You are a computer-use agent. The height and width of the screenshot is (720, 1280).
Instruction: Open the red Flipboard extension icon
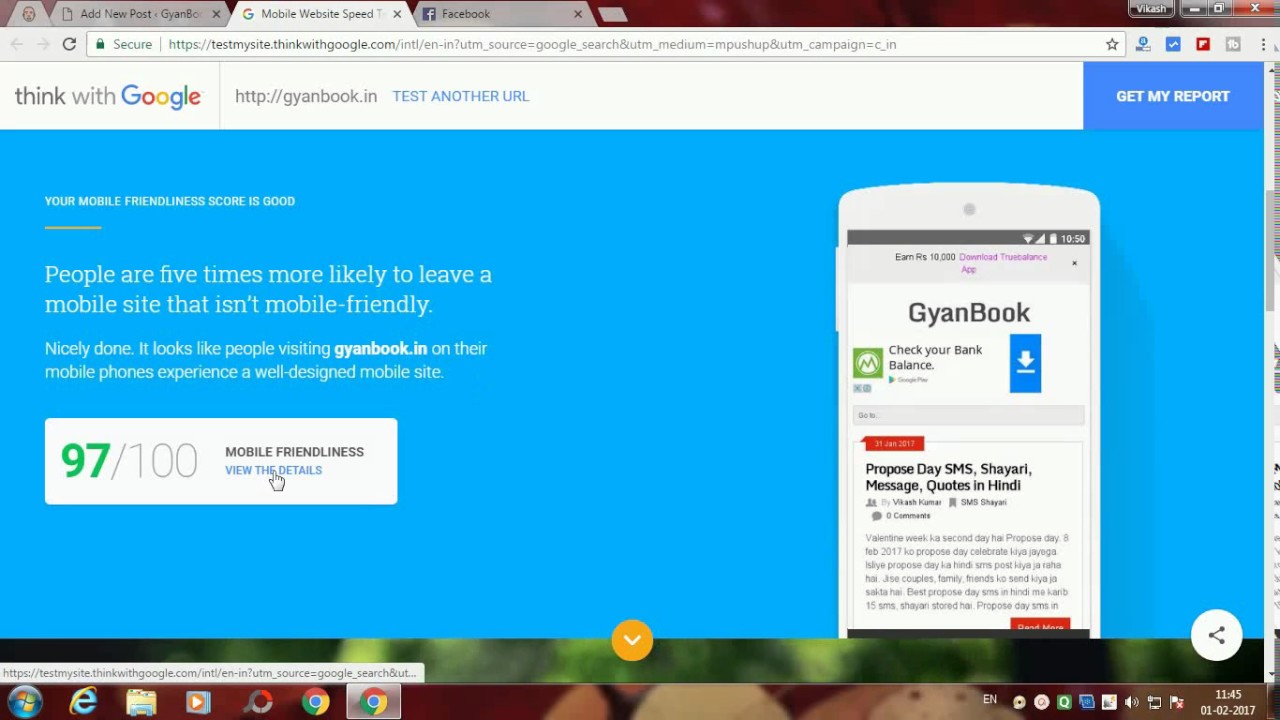(1203, 44)
